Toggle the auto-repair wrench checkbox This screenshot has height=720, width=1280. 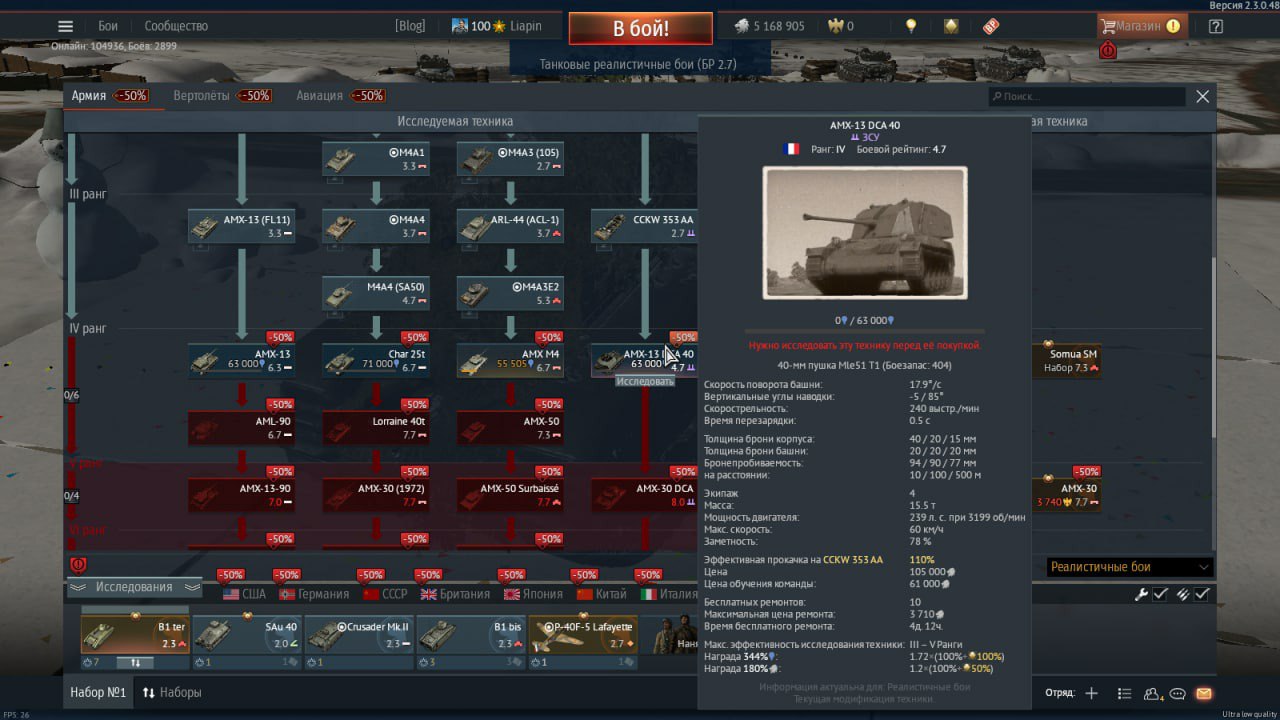coord(1161,594)
